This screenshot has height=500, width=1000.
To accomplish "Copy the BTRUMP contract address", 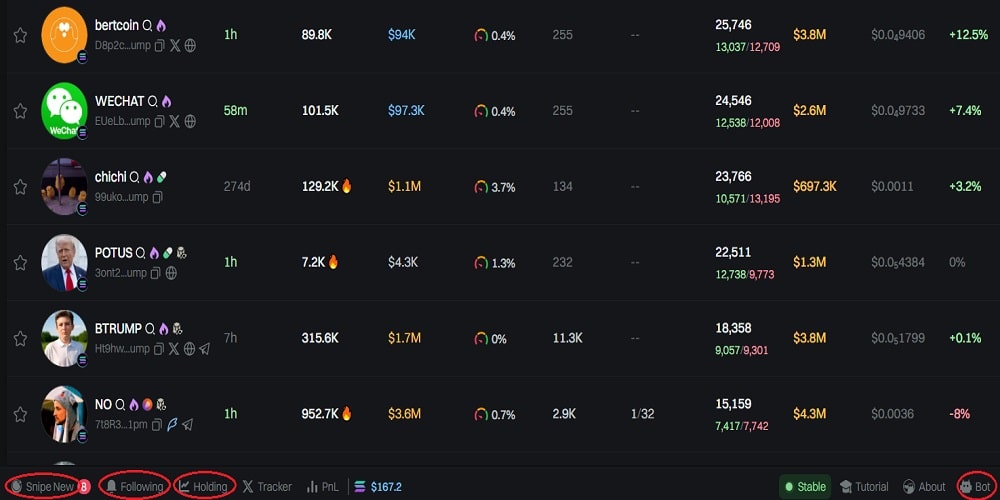I will pyautogui.click(x=158, y=349).
